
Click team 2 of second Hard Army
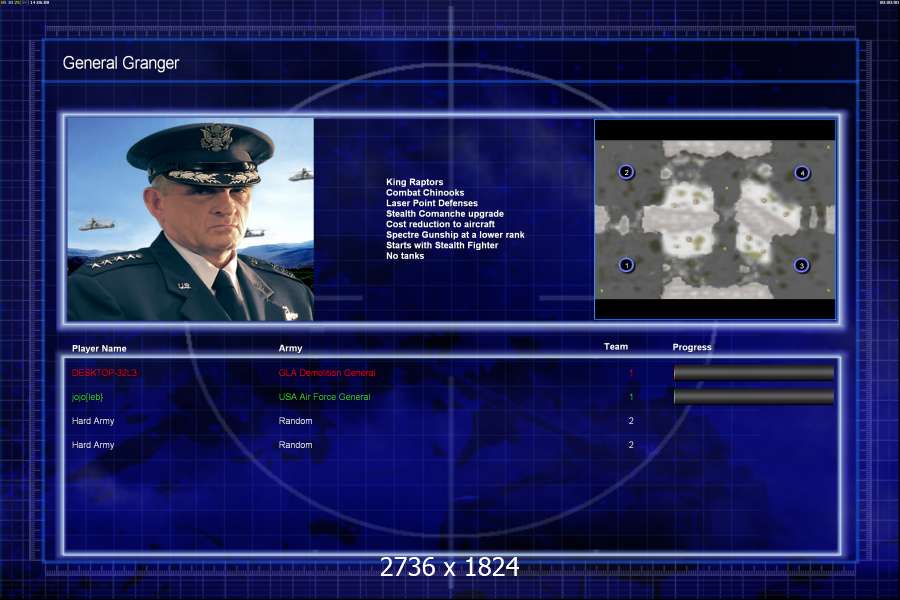click(631, 445)
